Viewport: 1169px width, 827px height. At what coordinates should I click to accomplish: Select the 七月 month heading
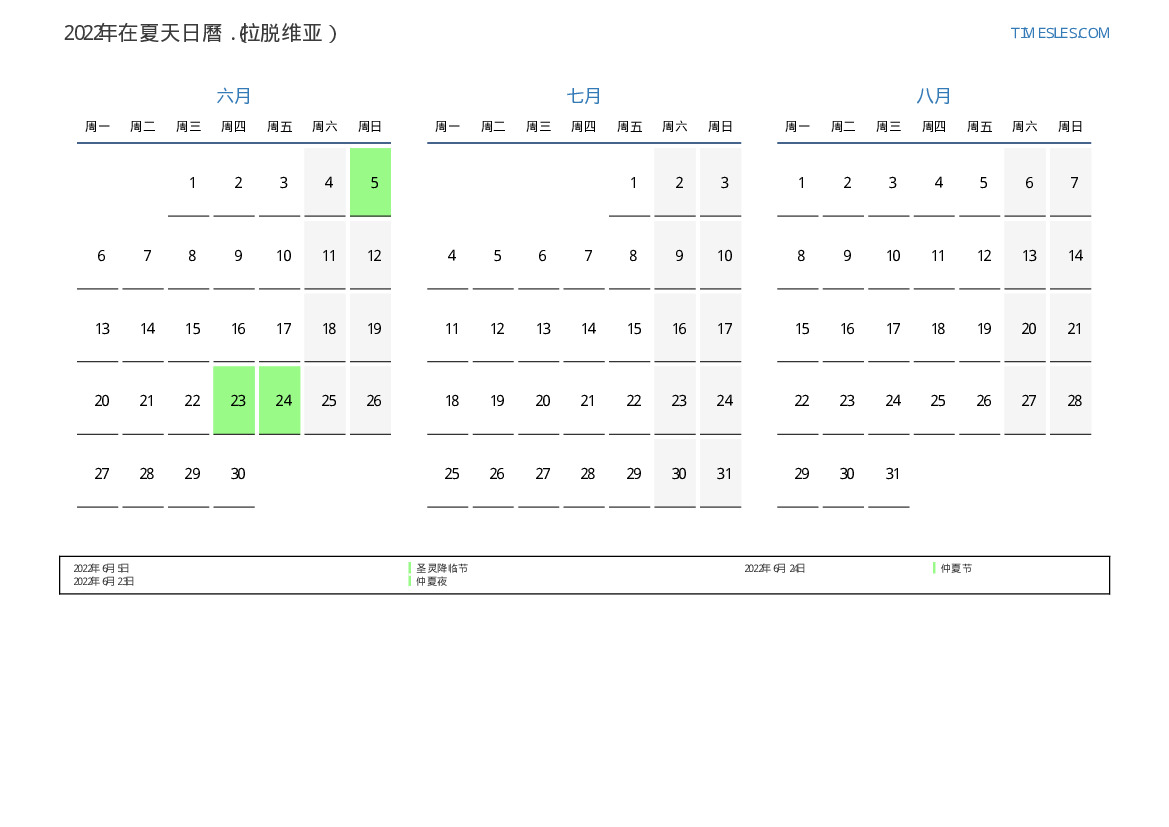click(584, 95)
